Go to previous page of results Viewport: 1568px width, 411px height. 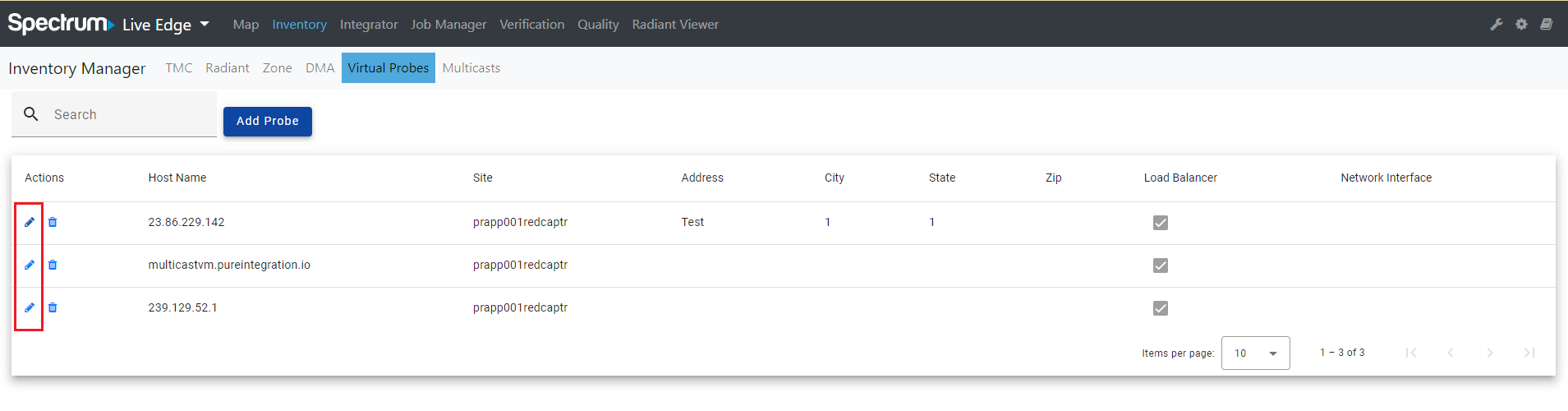1451,353
